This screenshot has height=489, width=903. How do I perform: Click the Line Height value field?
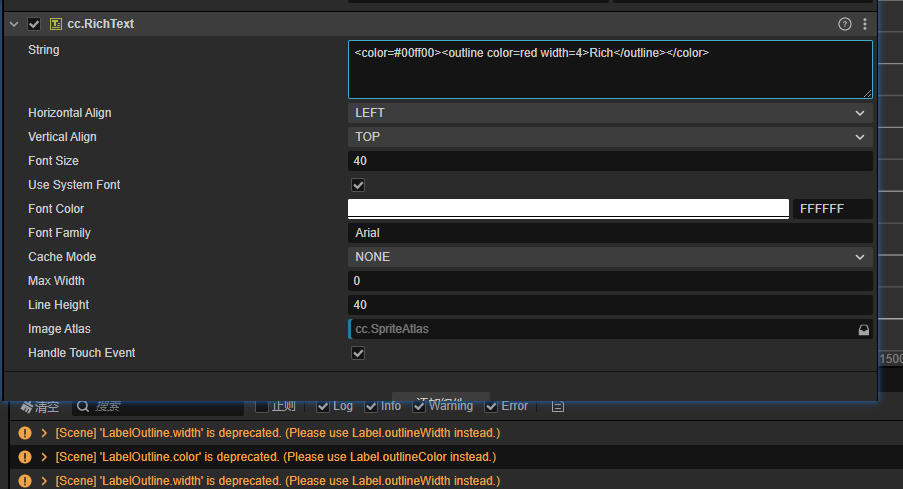(x=610, y=305)
